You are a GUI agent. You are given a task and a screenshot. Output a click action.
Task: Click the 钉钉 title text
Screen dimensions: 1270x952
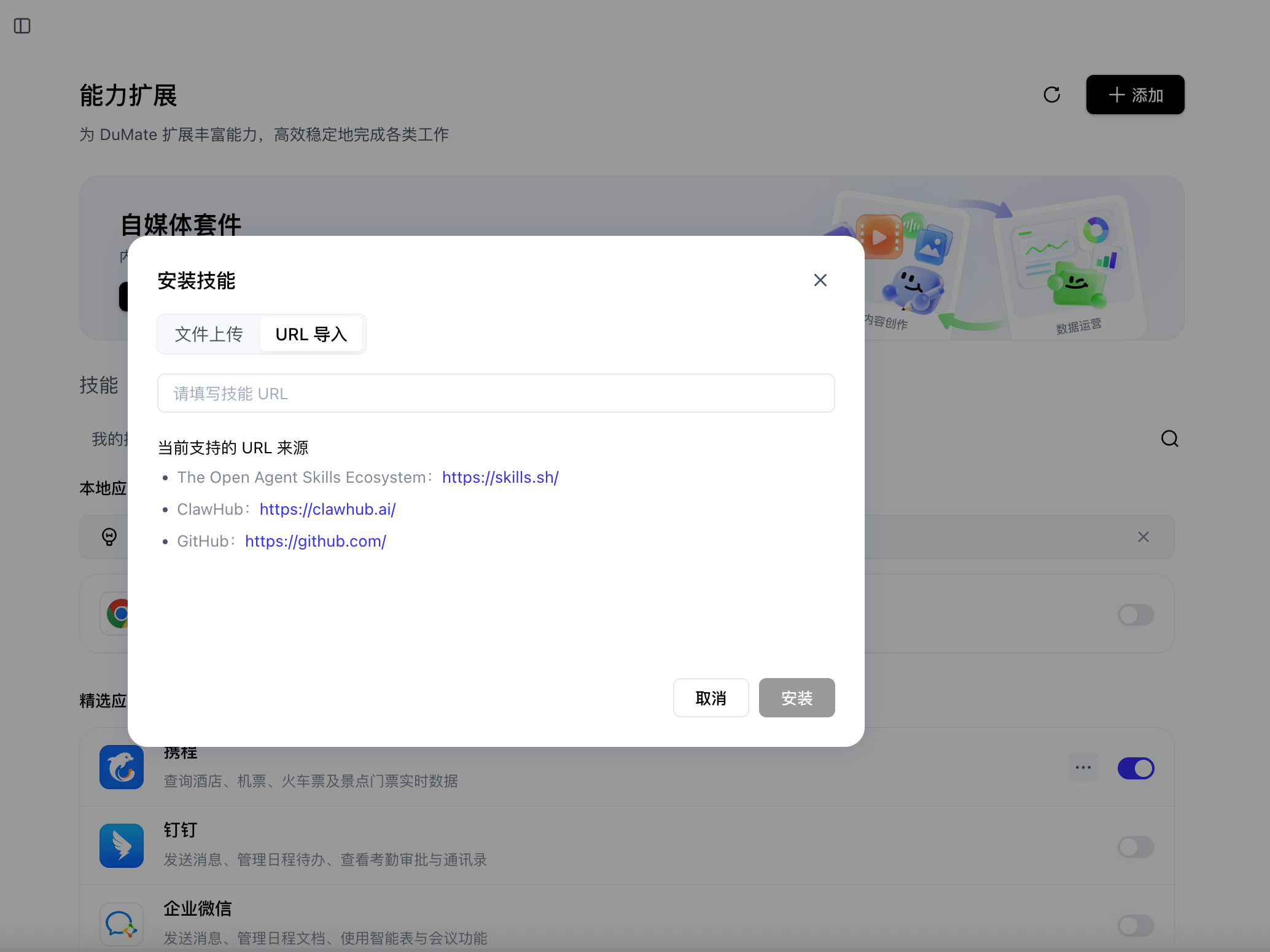tap(180, 830)
